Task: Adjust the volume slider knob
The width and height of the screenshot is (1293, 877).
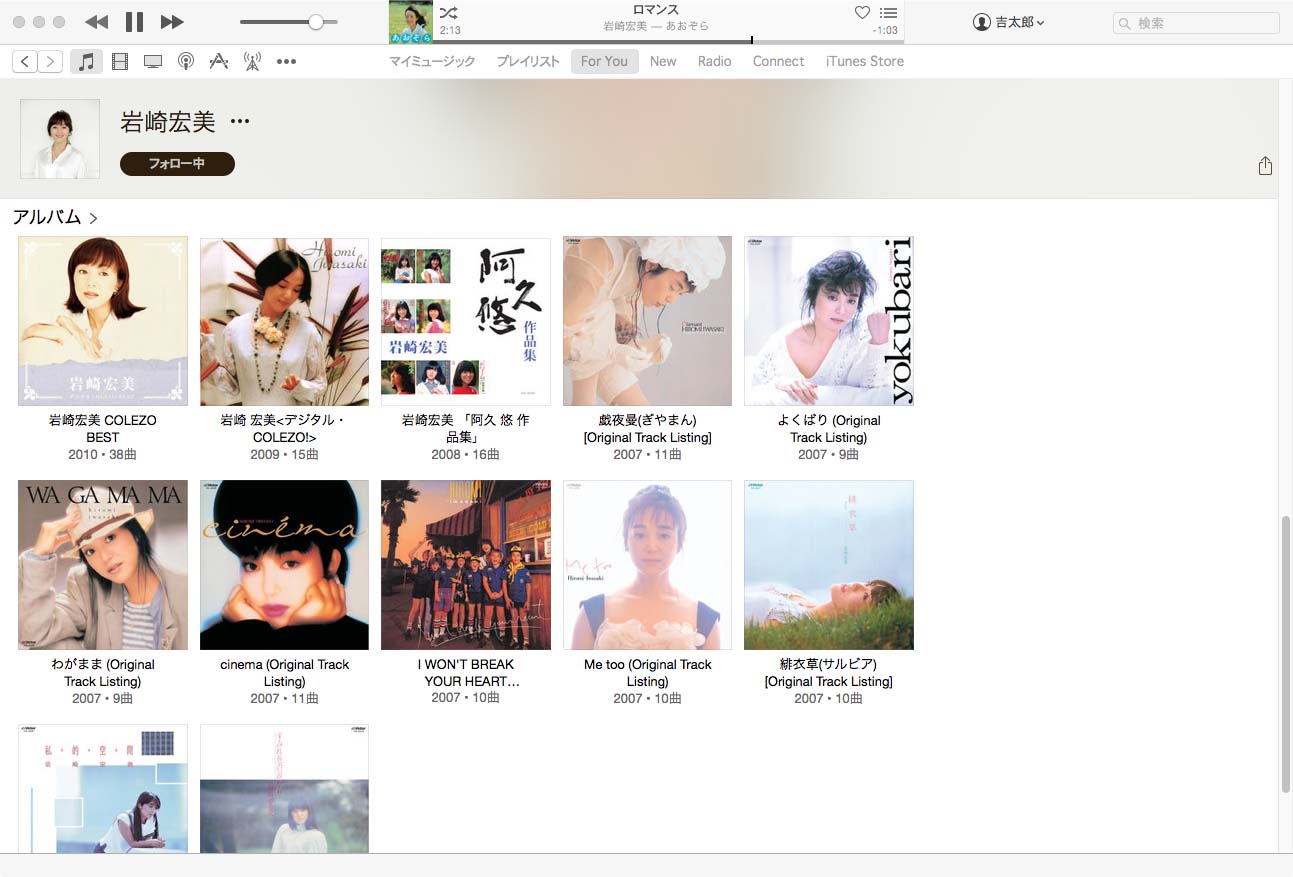Action: [x=316, y=22]
